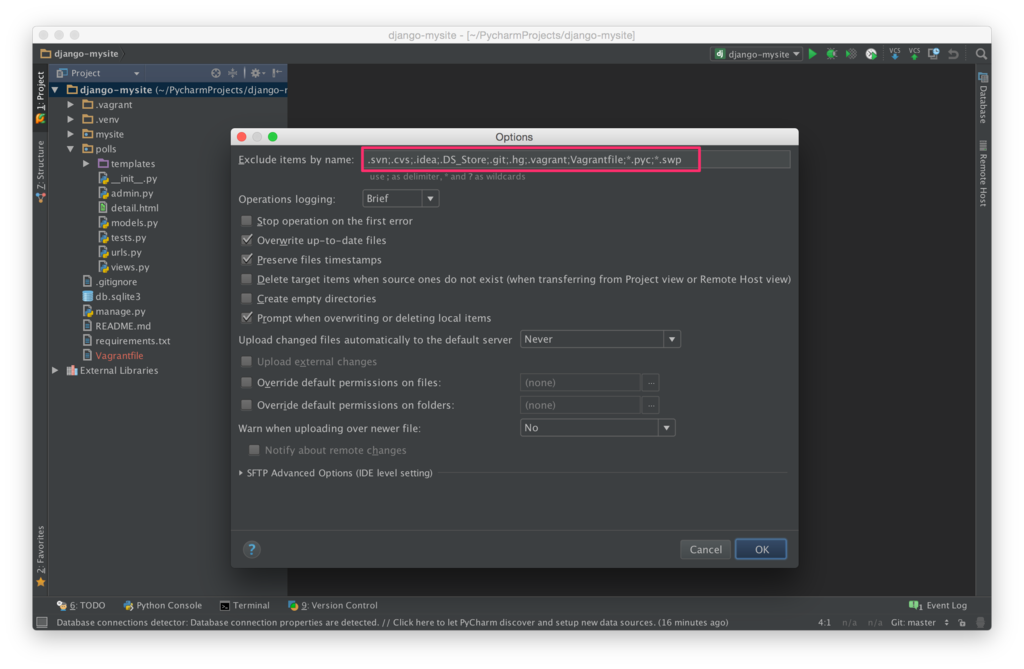Open the Python Console tab
This screenshot has height=669, width=1024.
point(163,606)
